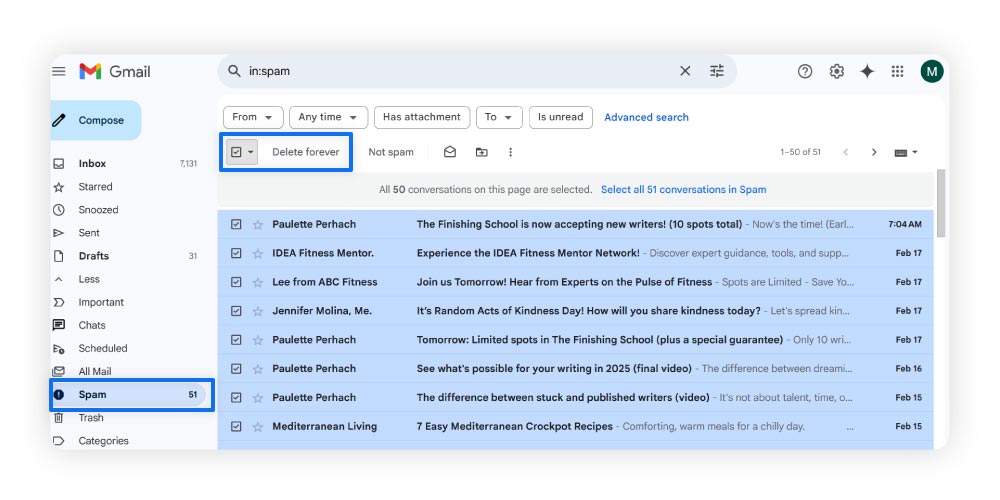Open the Important label
Screen dimensions: 1000x500
(101, 302)
